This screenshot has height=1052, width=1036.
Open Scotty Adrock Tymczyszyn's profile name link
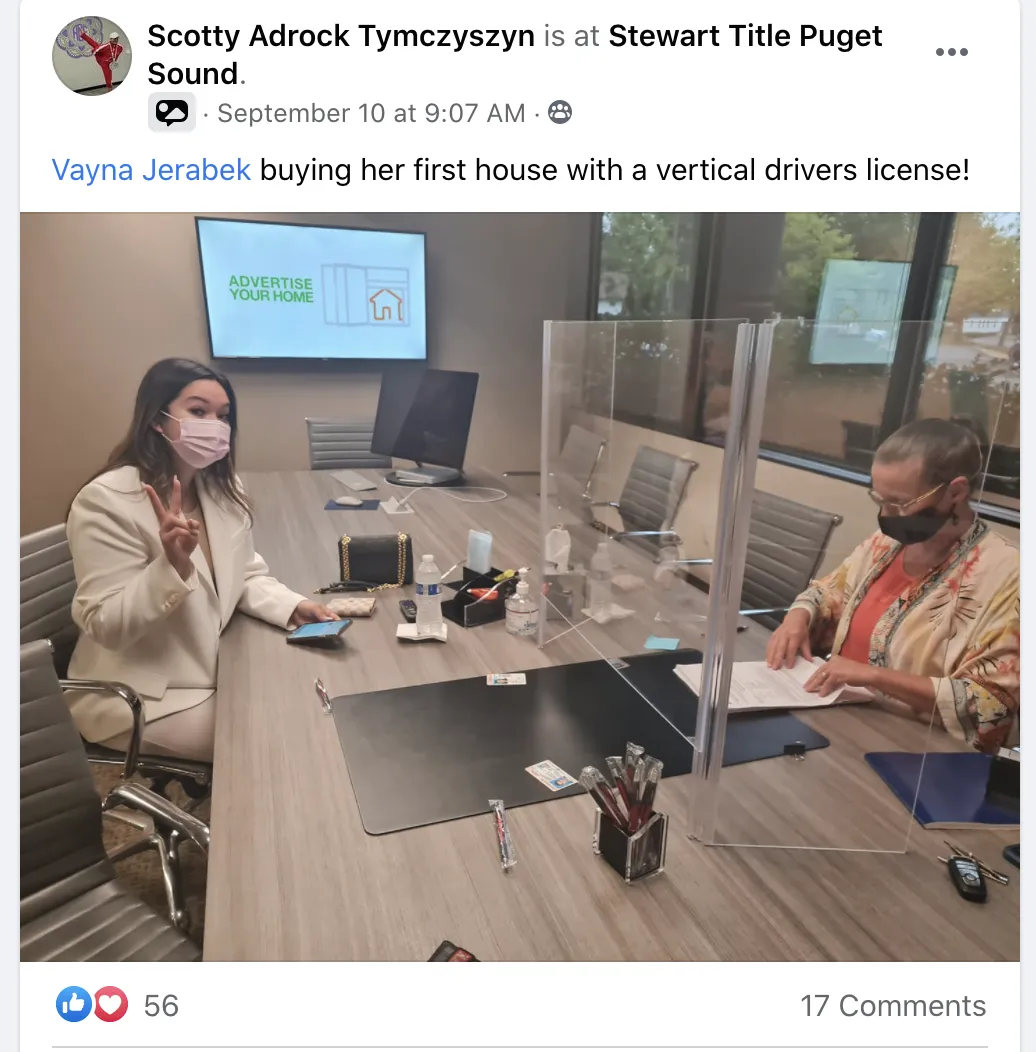click(341, 36)
